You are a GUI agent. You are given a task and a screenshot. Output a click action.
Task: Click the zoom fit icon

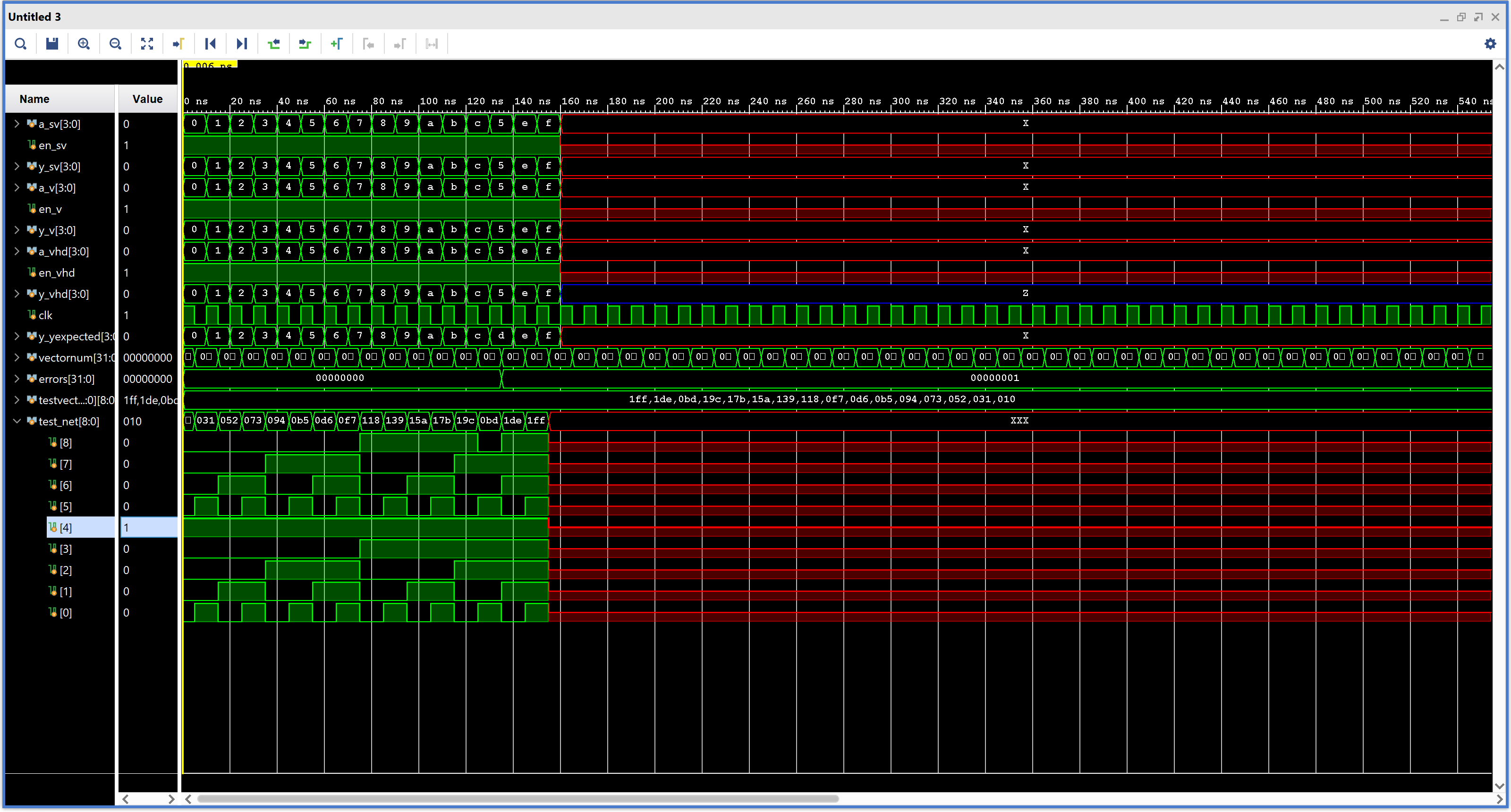tap(147, 44)
